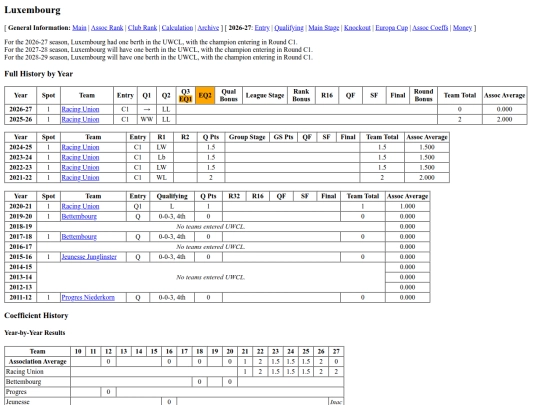
Task: Open the Assoc Coeffs link
Action: 430,28
